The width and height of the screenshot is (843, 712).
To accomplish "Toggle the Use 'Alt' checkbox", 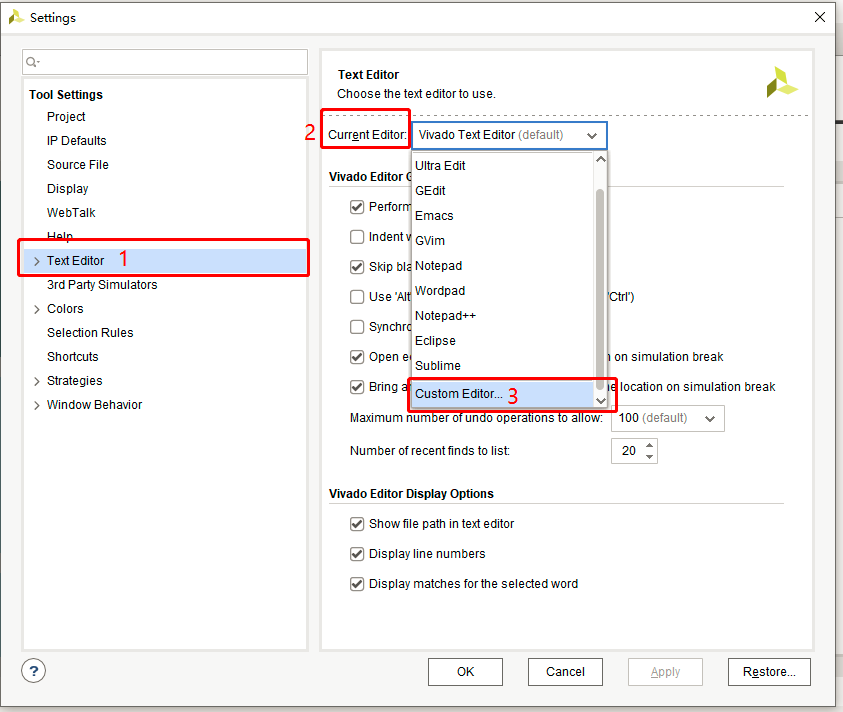I will [x=357, y=297].
